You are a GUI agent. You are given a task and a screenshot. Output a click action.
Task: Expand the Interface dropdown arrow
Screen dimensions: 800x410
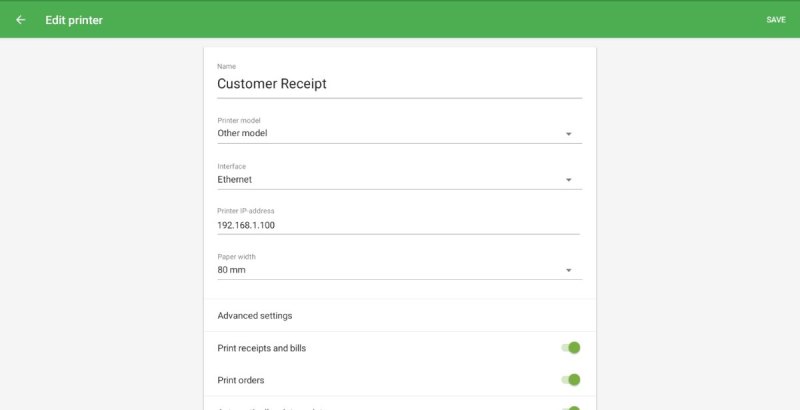(x=568, y=180)
